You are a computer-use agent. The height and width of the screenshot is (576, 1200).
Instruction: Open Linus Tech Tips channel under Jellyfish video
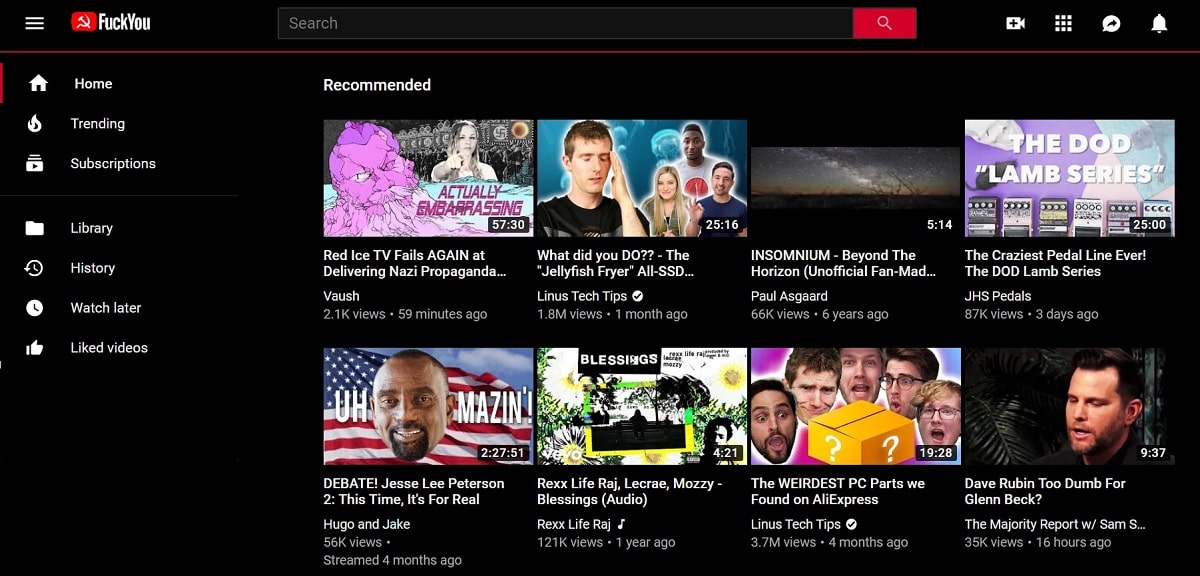(x=582, y=296)
